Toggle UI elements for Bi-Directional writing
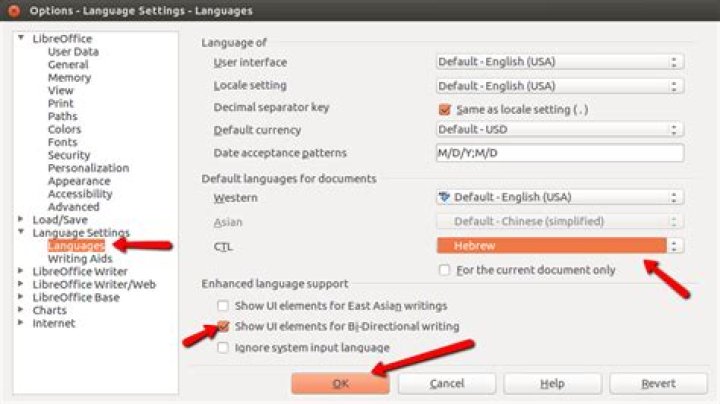720x404 pixels. pyautogui.click(x=223, y=326)
